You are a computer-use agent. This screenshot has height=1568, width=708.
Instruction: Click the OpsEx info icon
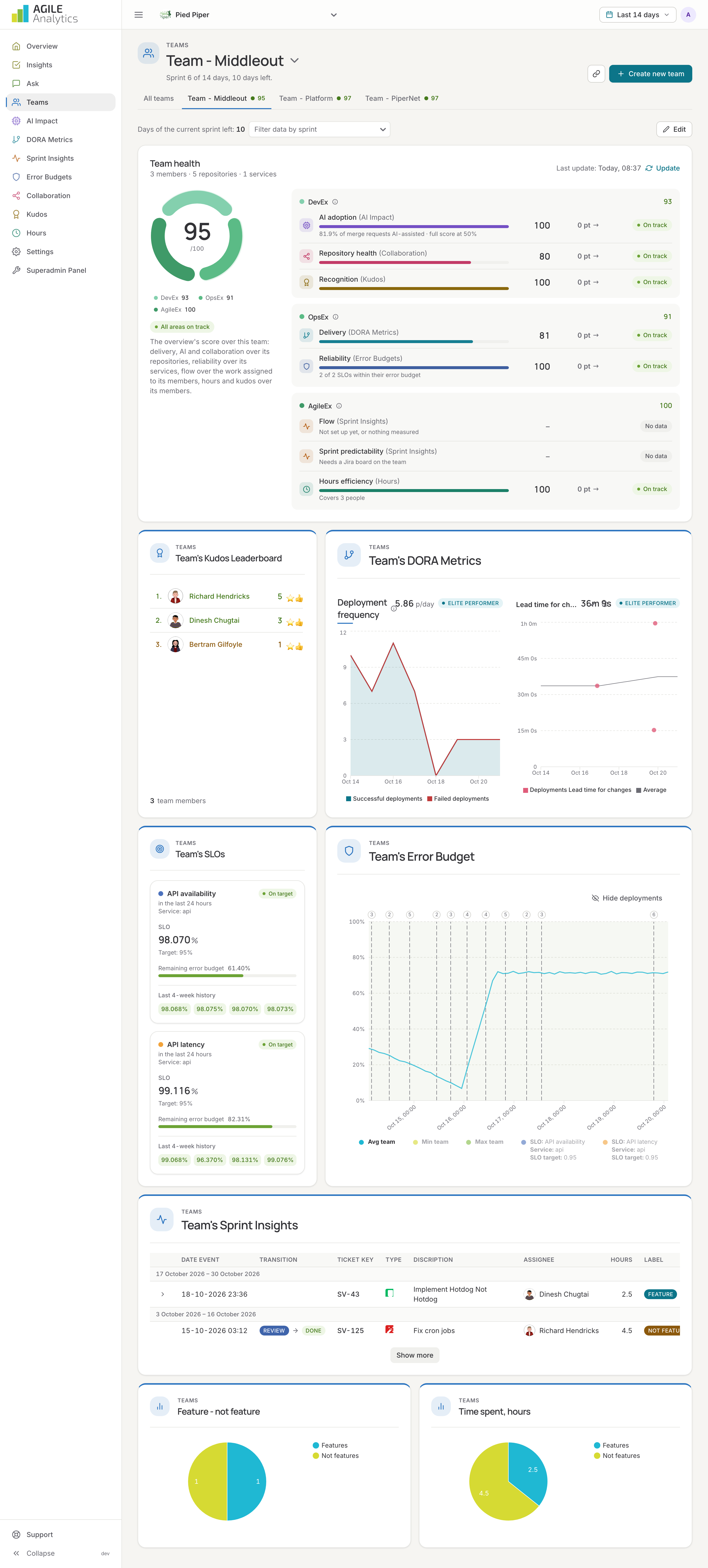(x=335, y=317)
